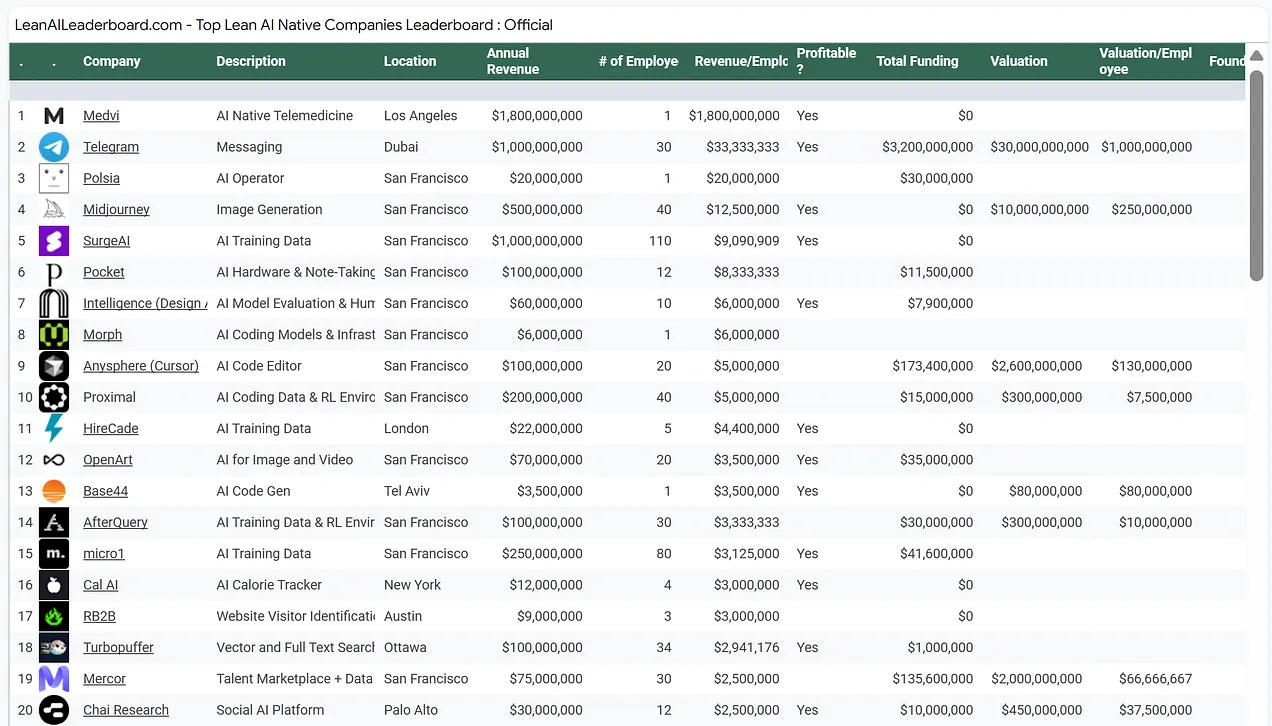Image resolution: width=1272 pixels, height=726 pixels.
Task: Click the Anysphere cube logo
Action: 54,366
